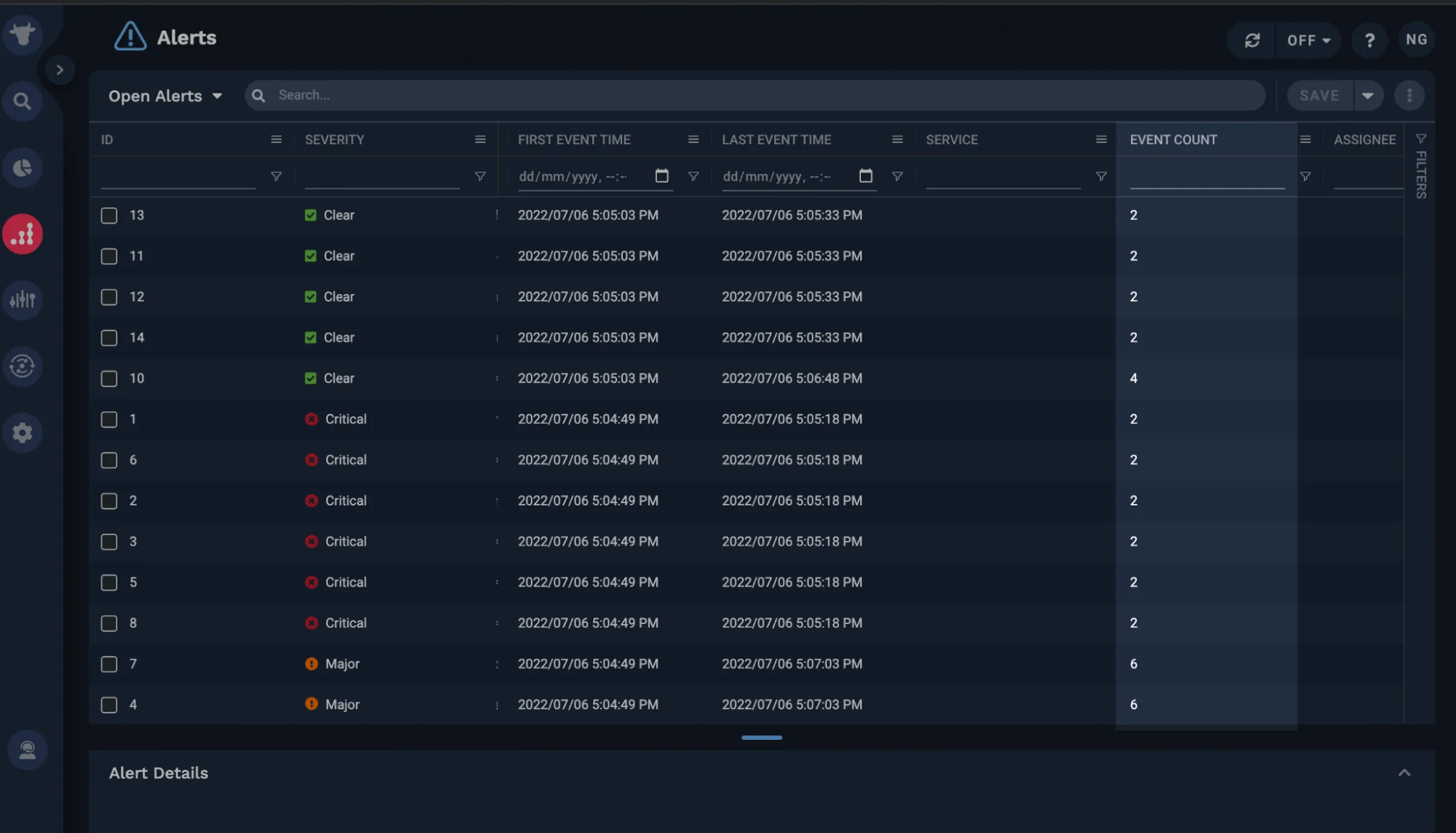Open the Severity column menu icon
Image resolution: width=1456 pixels, height=833 pixels.
coord(480,140)
